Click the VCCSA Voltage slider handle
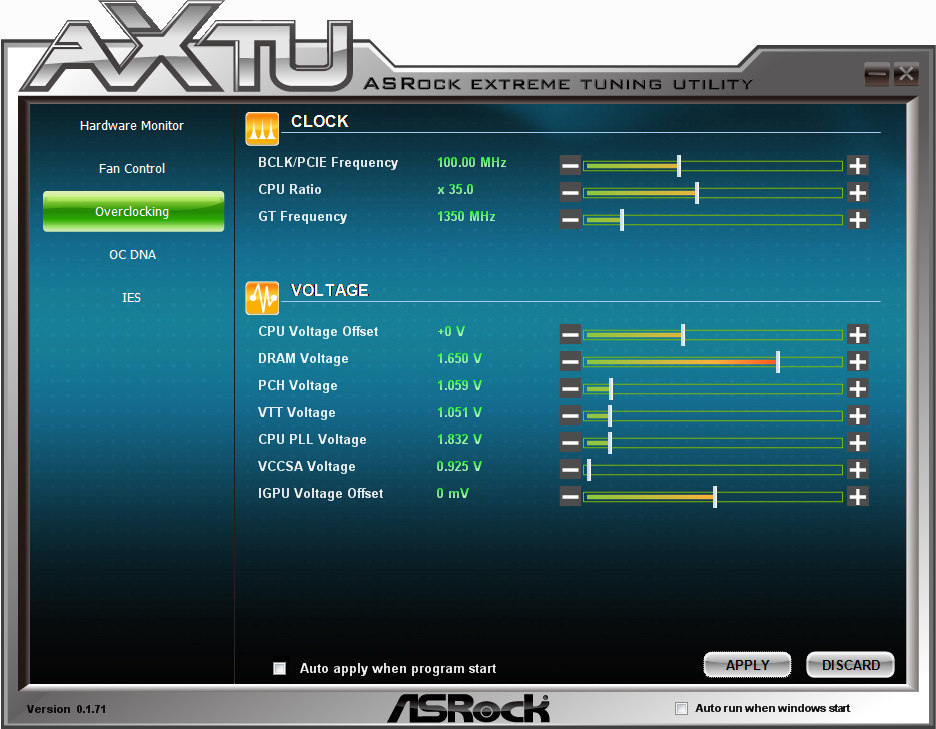 click(589, 469)
